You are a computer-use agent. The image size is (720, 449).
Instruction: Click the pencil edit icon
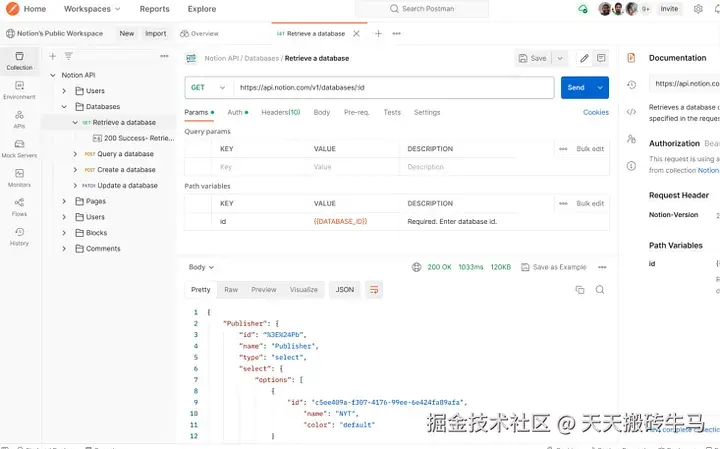pyautogui.click(x=584, y=58)
